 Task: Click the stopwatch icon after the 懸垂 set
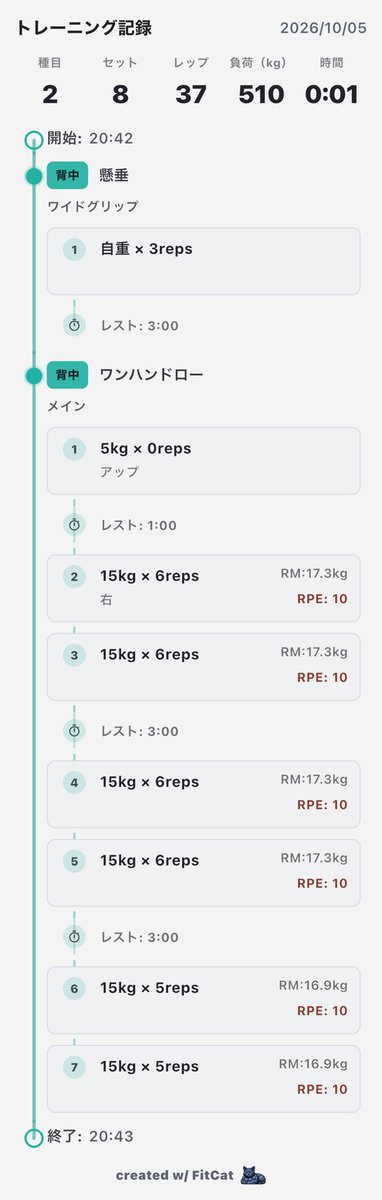point(74,325)
